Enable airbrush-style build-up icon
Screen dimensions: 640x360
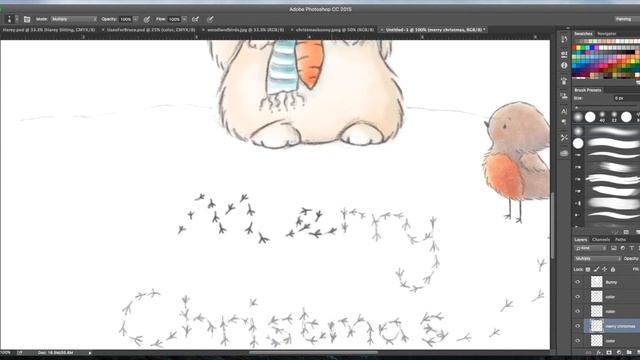click(196, 19)
